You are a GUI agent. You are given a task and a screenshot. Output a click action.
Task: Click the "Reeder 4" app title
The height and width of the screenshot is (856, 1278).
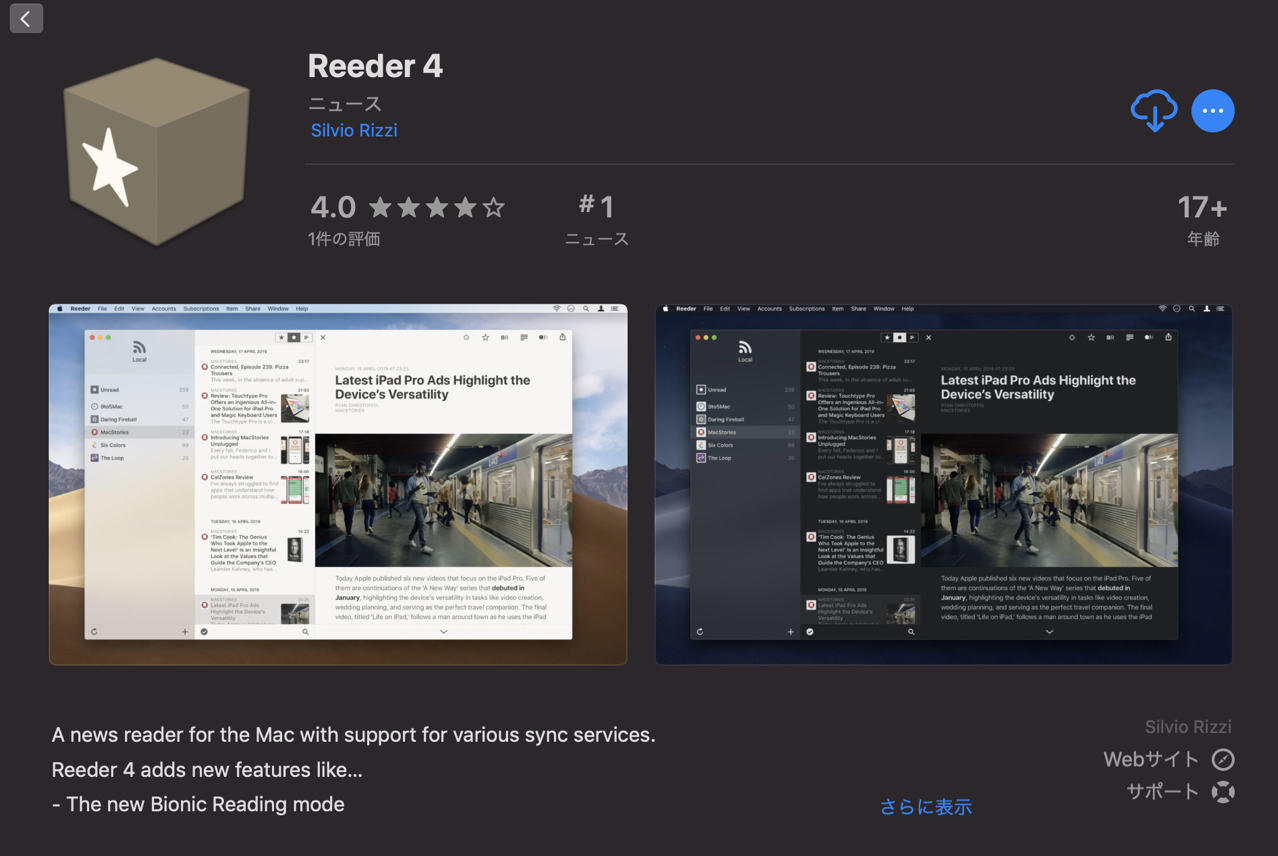pyautogui.click(x=375, y=66)
